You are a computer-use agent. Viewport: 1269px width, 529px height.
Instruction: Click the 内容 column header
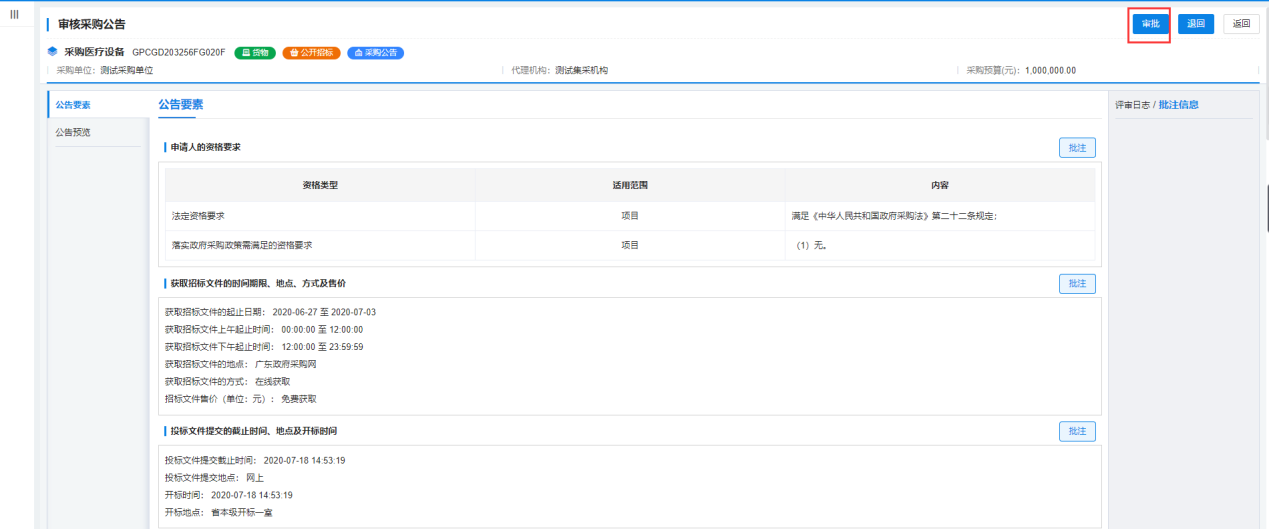(x=939, y=186)
